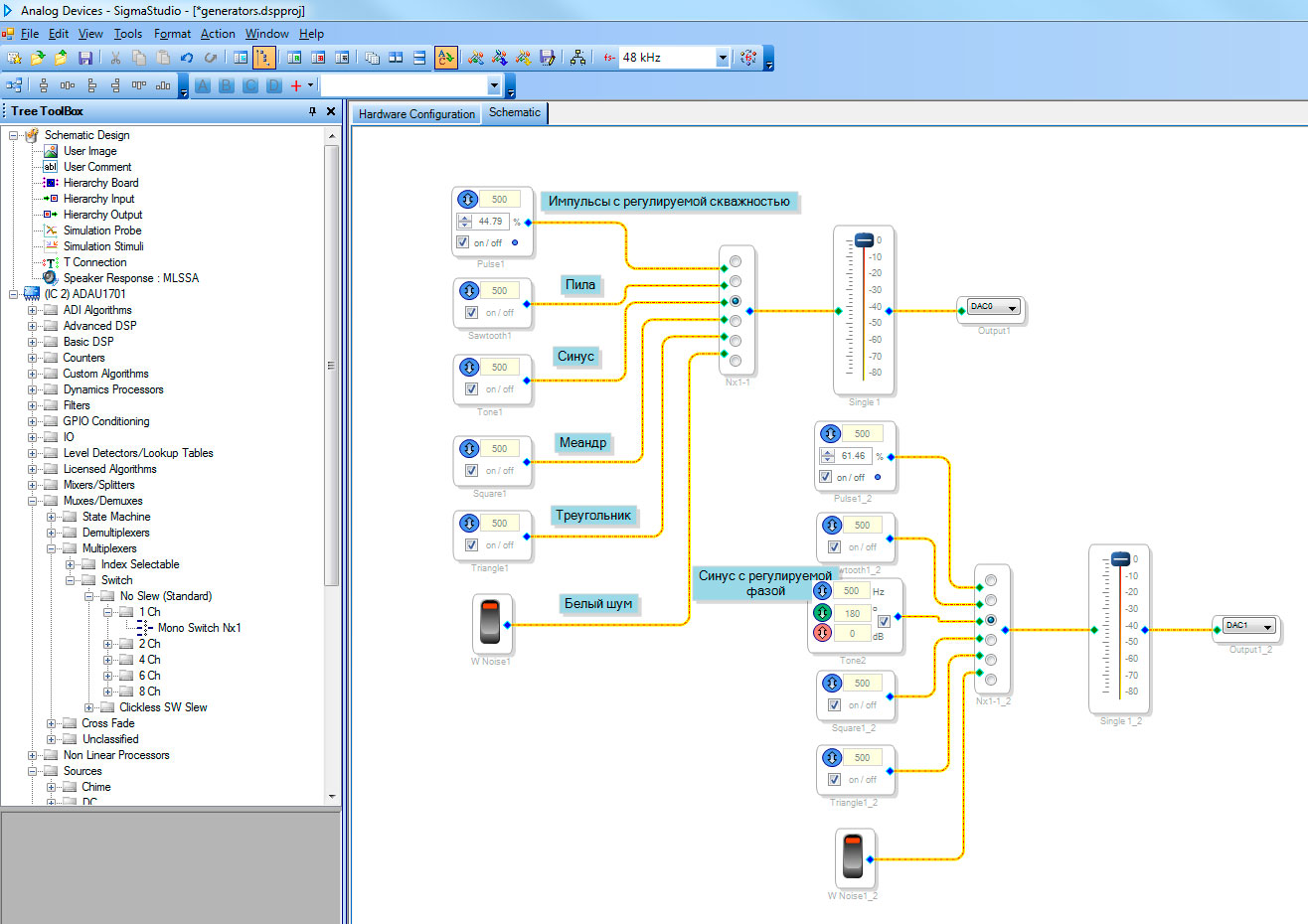Open the Action menu
1308x924 pixels.
point(218,33)
